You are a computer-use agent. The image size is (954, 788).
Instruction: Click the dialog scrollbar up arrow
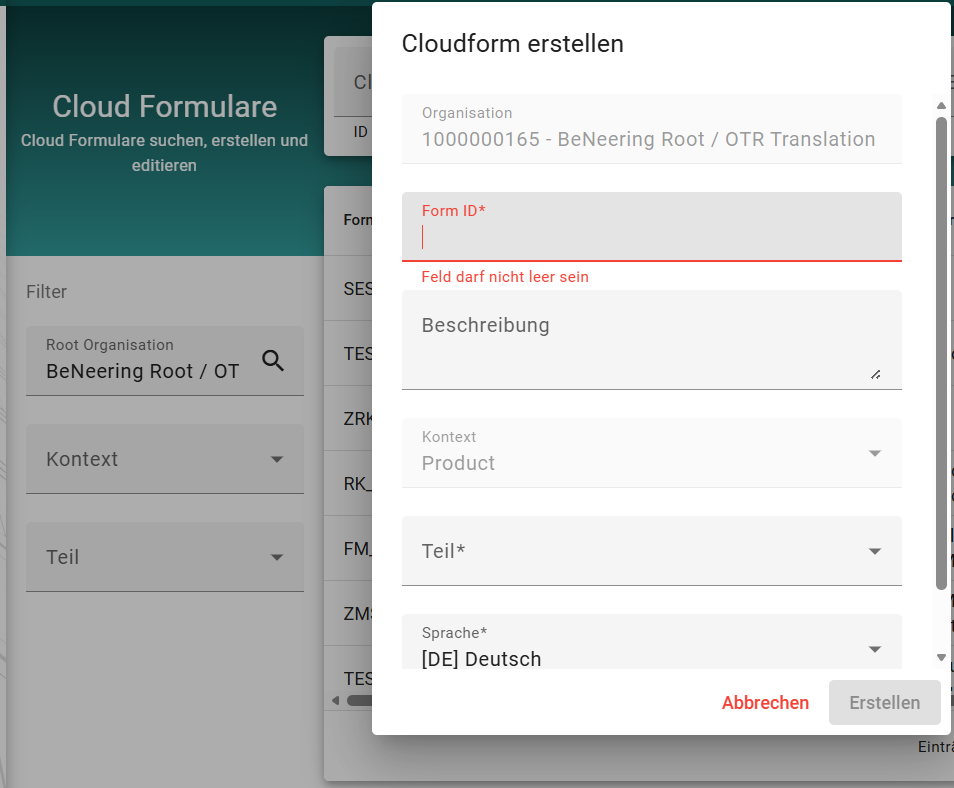coord(941,105)
